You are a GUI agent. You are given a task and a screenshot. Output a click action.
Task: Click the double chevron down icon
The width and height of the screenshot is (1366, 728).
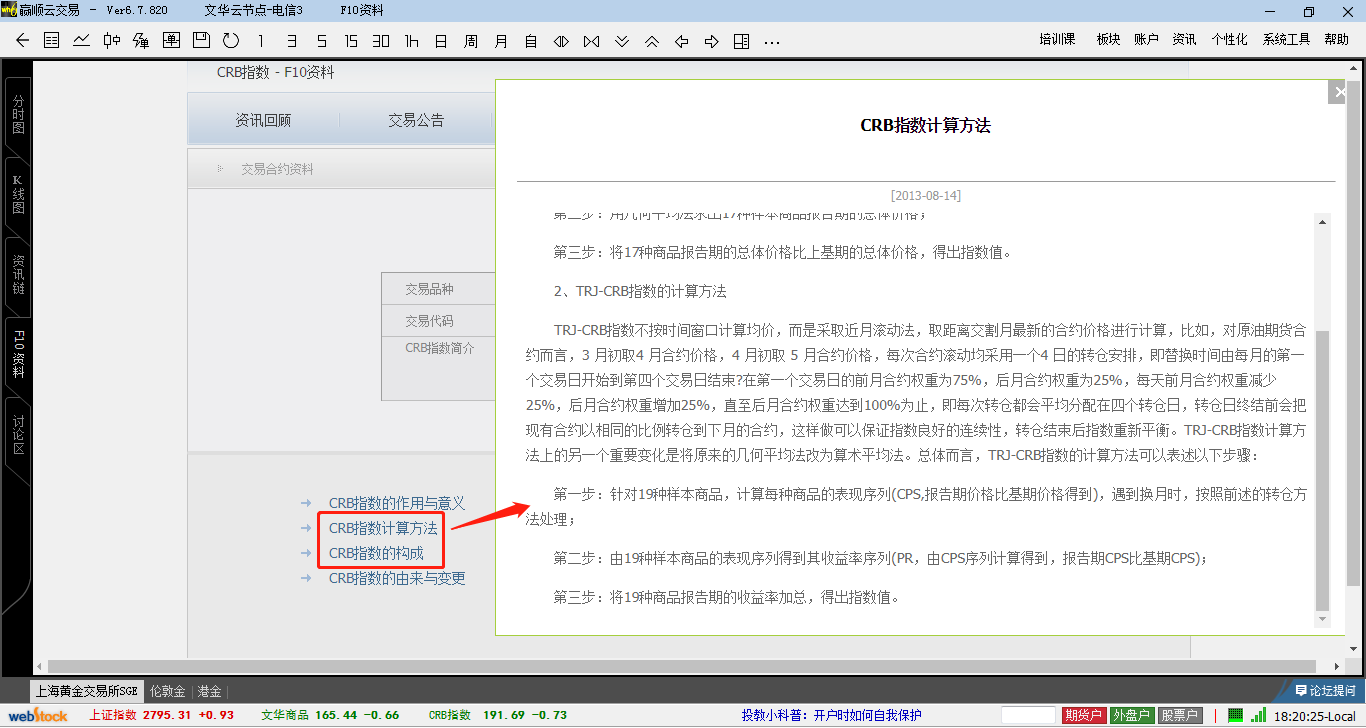tap(622, 41)
